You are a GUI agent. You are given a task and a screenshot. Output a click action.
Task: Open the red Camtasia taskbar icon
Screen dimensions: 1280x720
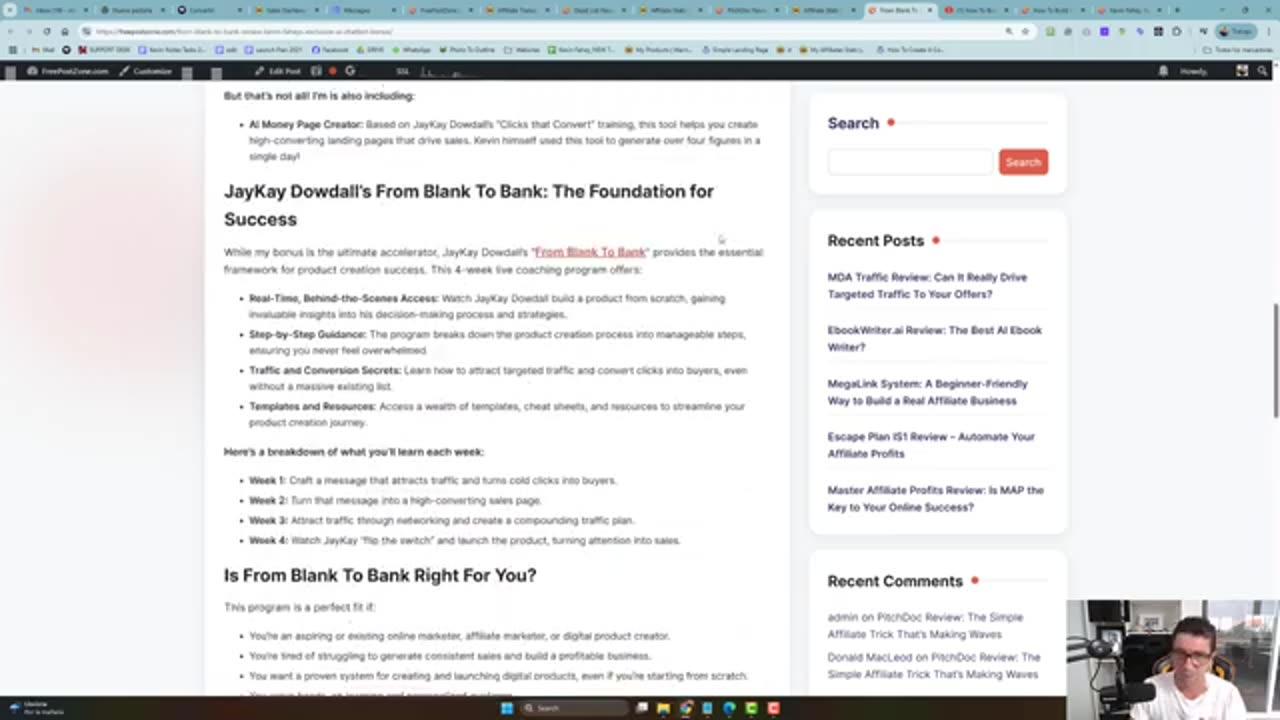point(773,708)
